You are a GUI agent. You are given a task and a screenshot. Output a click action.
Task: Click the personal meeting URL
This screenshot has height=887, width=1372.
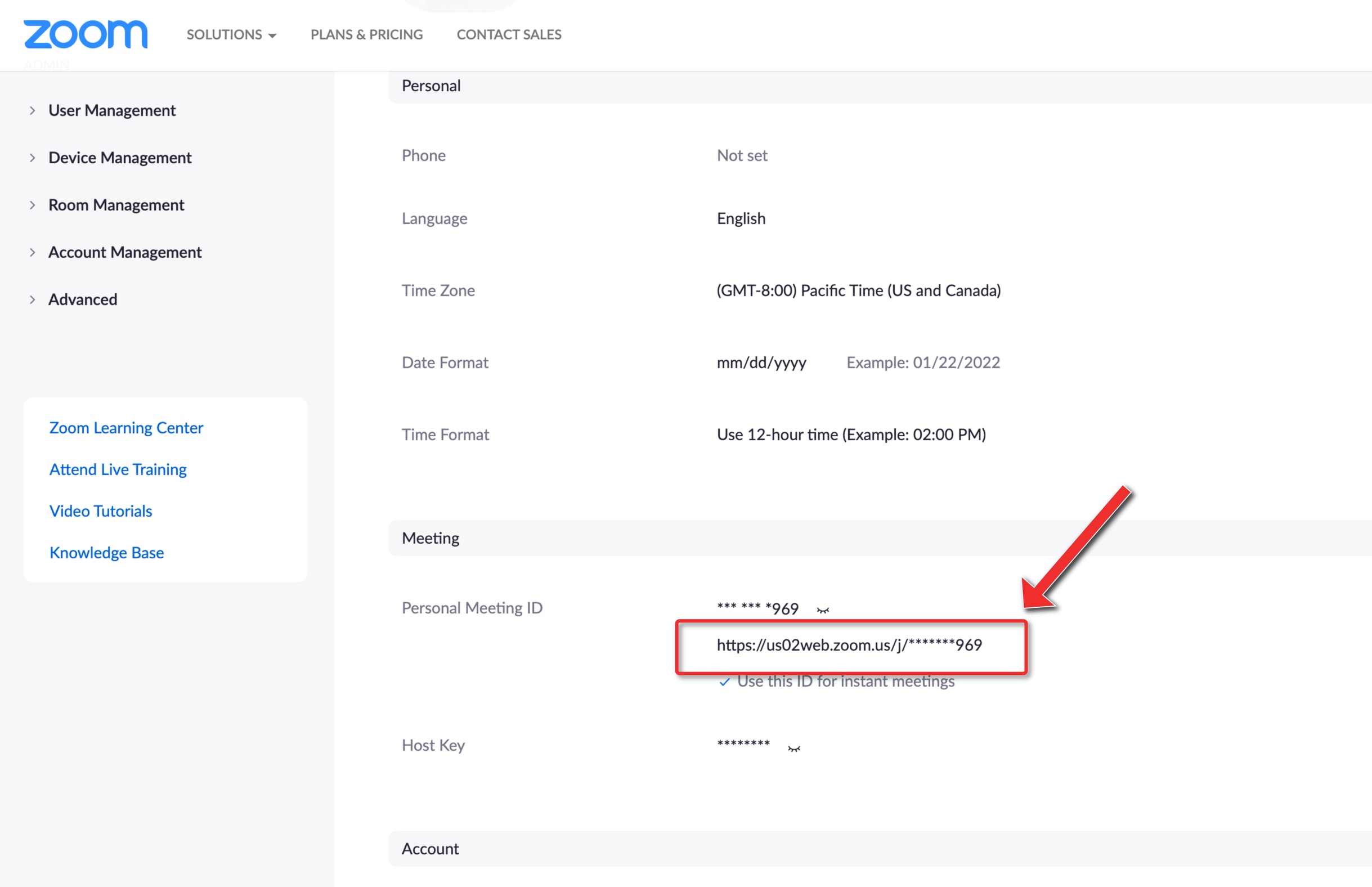(849, 645)
